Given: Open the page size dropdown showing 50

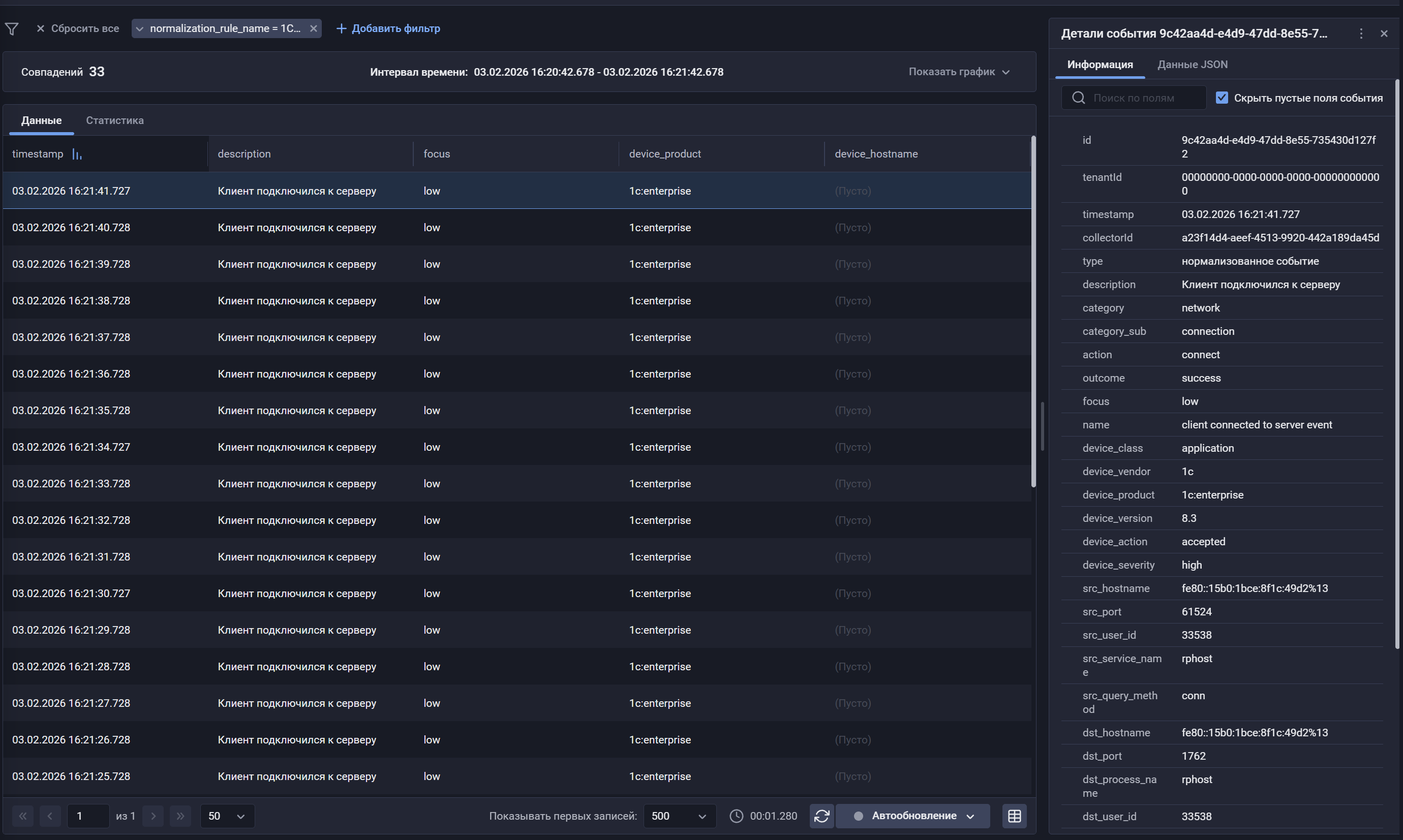Looking at the screenshot, I should [227, 816].
